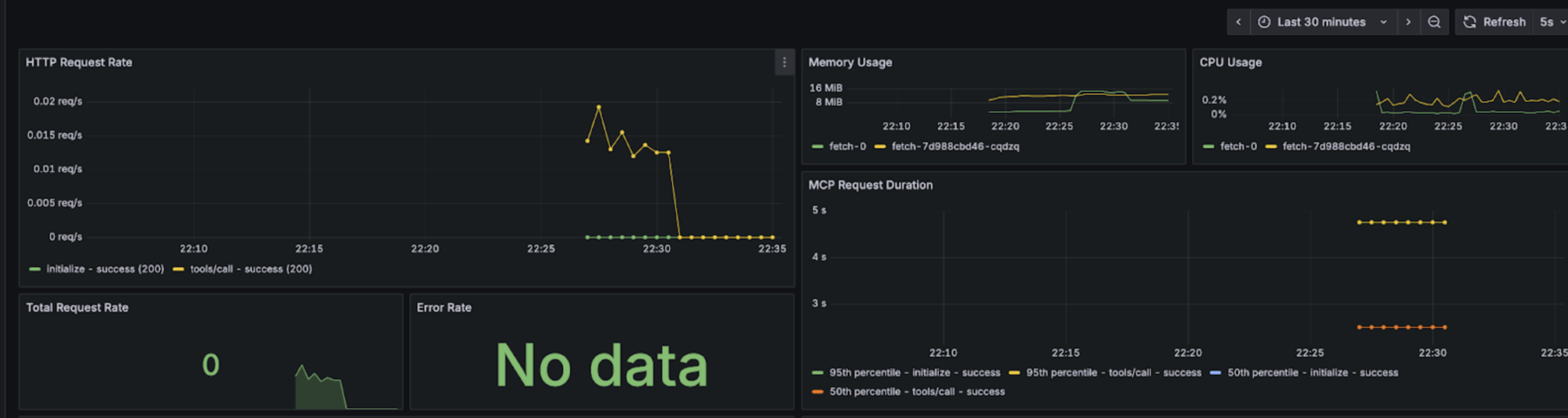
Task: Zoom out the dashboard time range
Action: coord(1434,22)
